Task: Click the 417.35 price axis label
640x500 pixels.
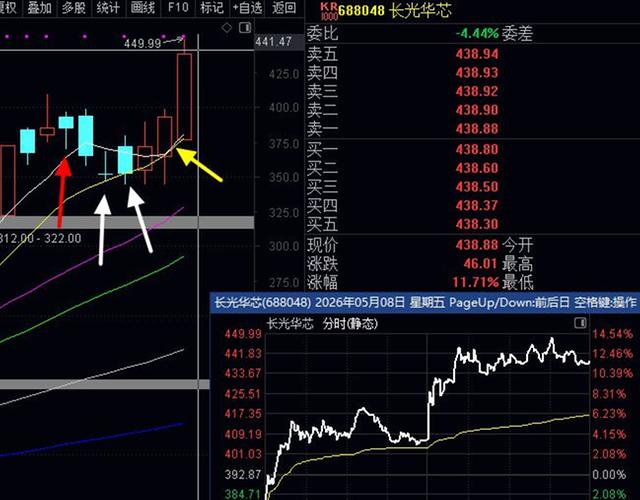Action: click(242, 414)
